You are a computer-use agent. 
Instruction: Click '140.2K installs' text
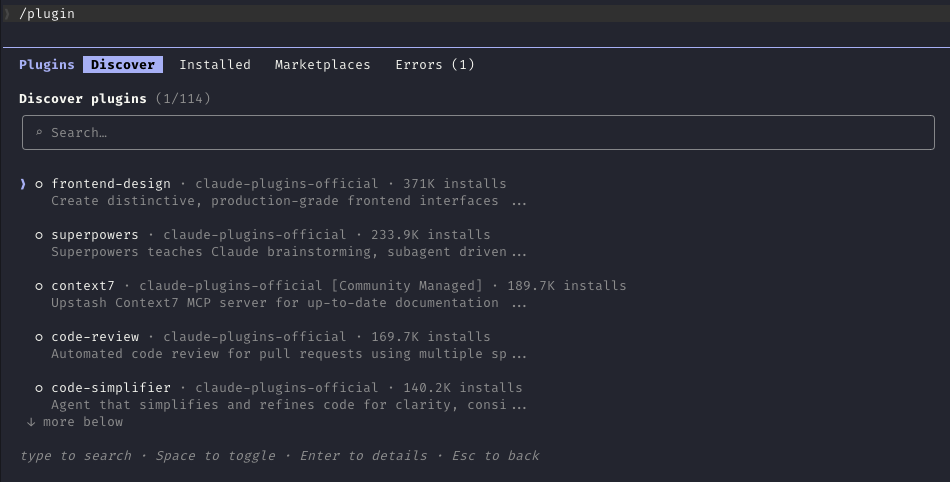tap(462, 388)
